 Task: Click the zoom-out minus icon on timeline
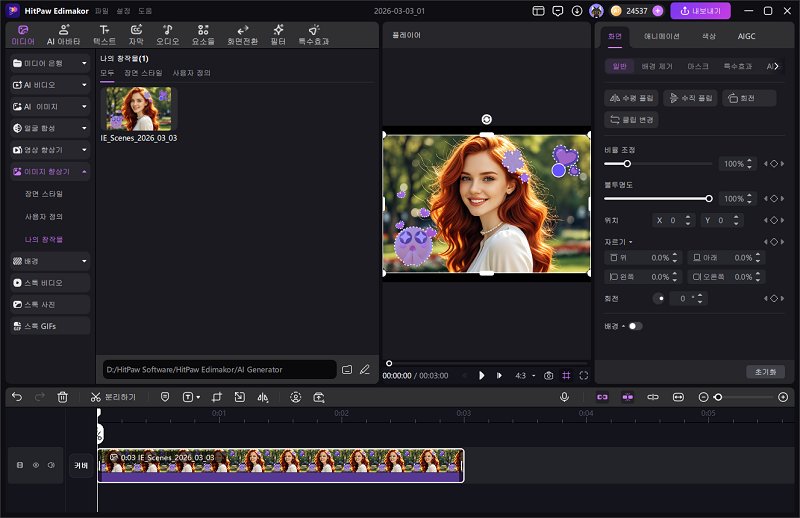pos(703,397)
